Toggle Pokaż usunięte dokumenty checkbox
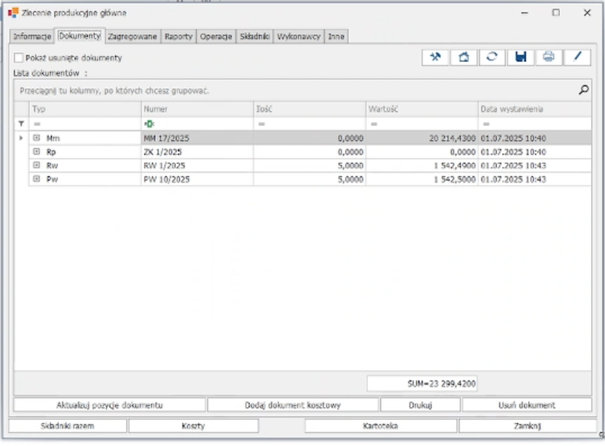 point(19,58)
